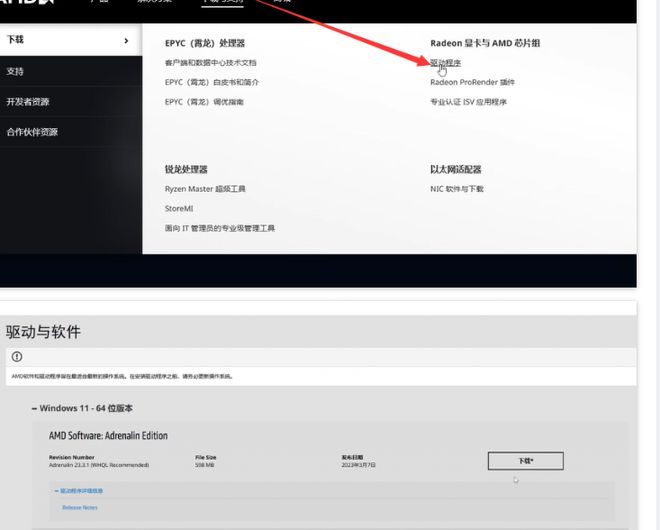Collapse the 驱动程序详细信息 expander

click(x=79, y=491)
